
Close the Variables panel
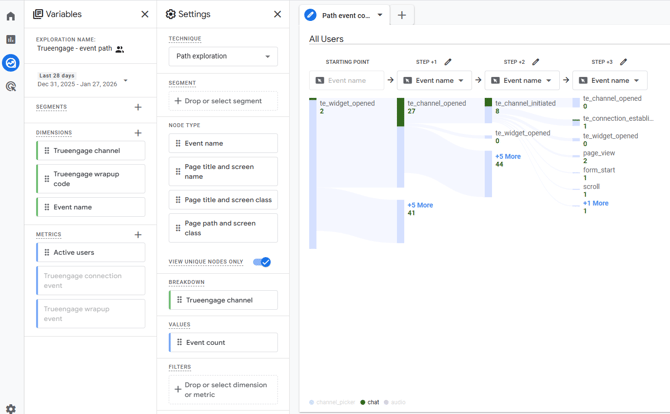click(145, 15)
